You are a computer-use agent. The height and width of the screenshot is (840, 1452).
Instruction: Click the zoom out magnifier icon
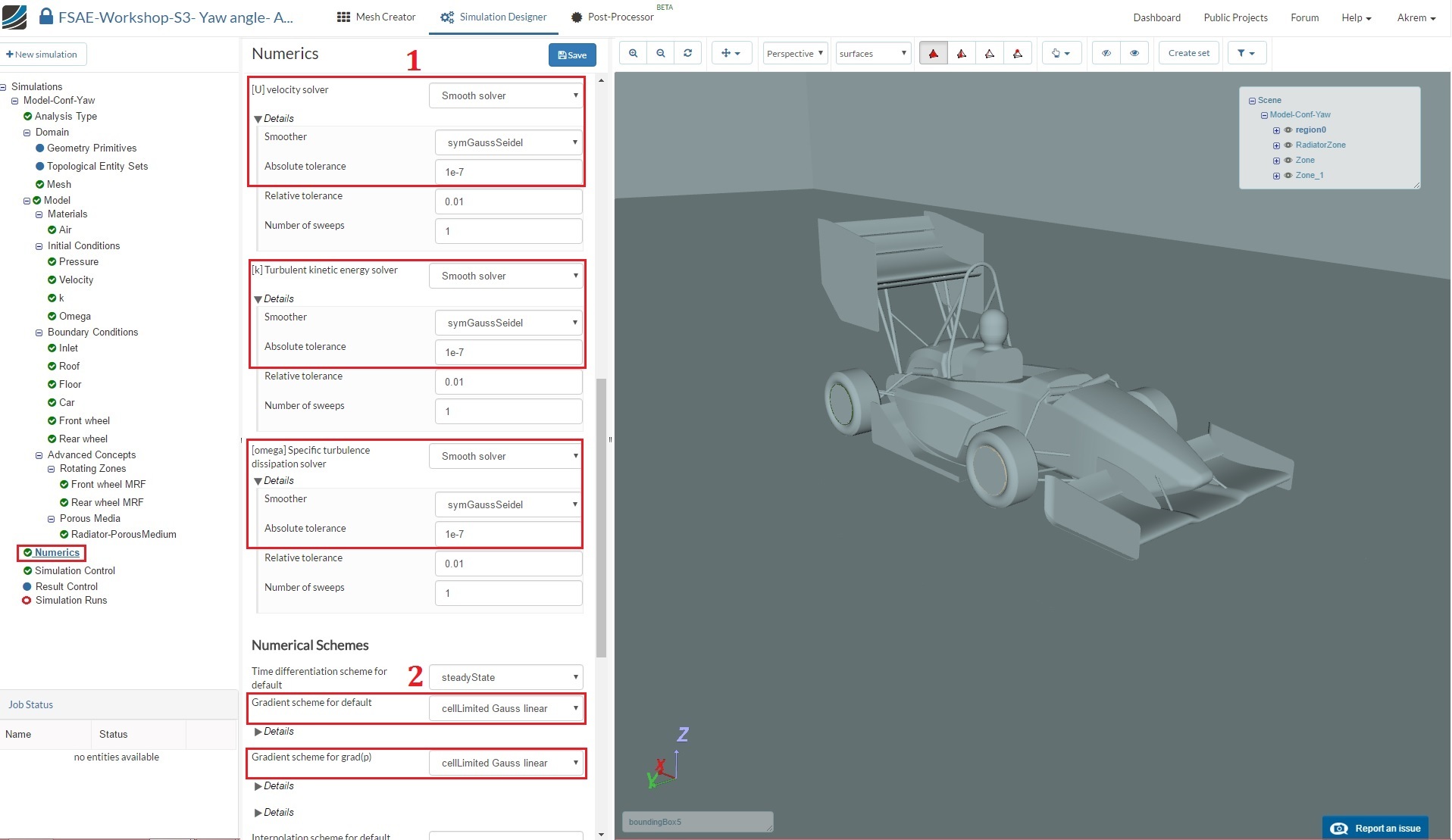661,53
